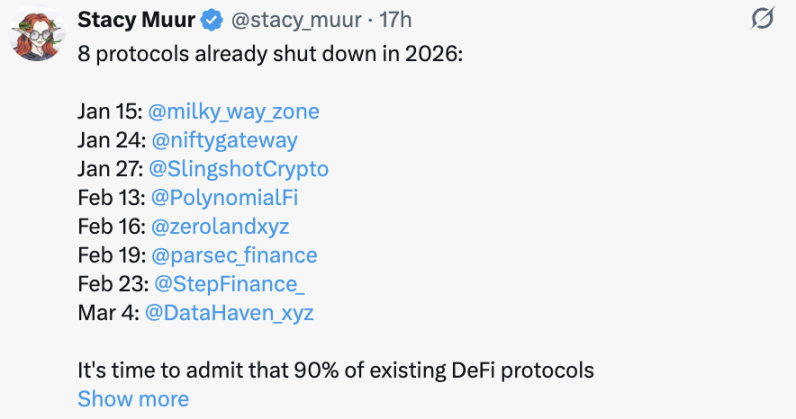Click the @PolynomialFi mention
Image resolution: width=796 pixels, height=419 pixels.
coord(226,197)
